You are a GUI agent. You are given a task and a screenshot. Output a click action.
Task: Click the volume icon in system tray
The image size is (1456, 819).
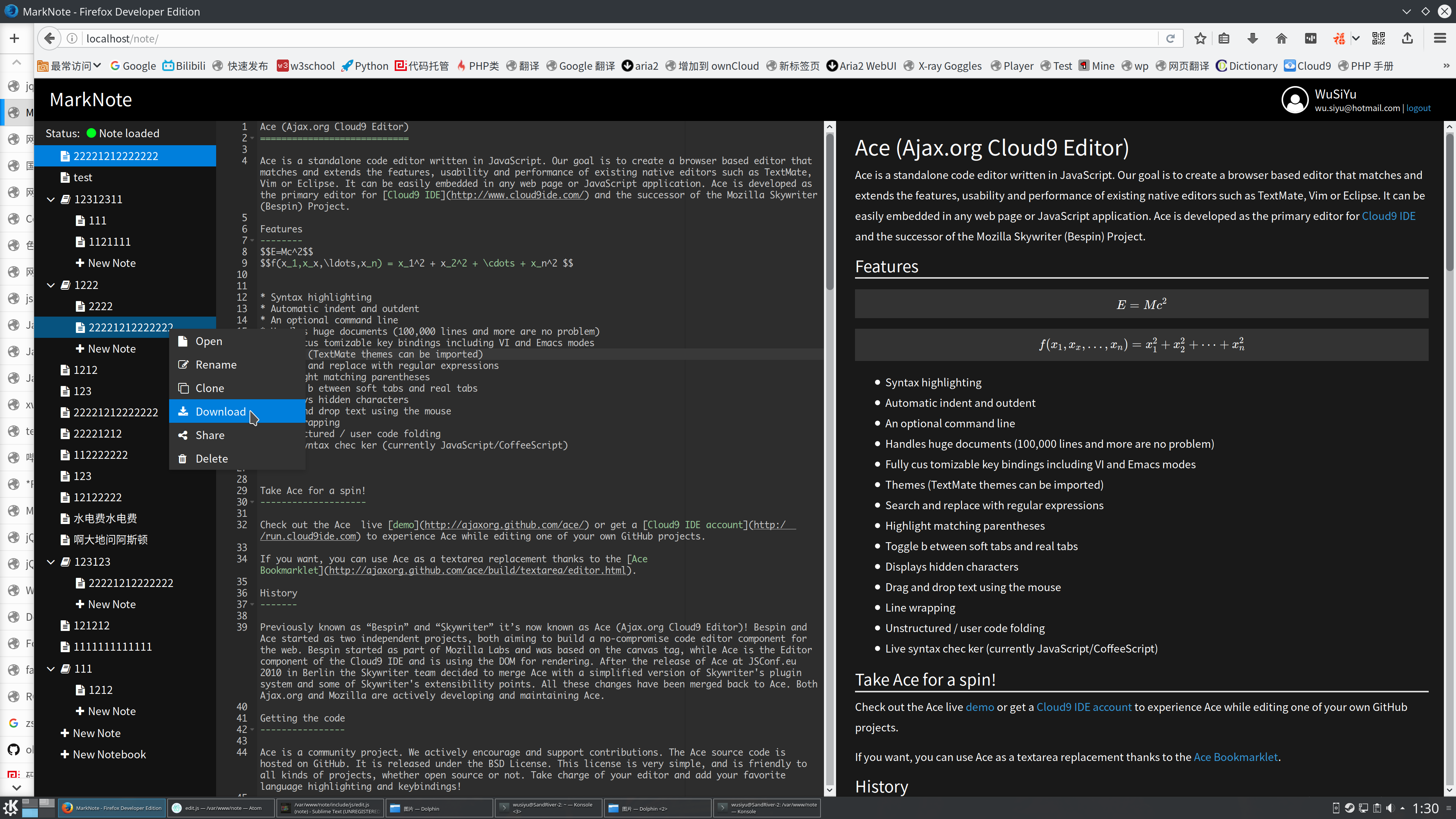click(x=1390, y=808)
